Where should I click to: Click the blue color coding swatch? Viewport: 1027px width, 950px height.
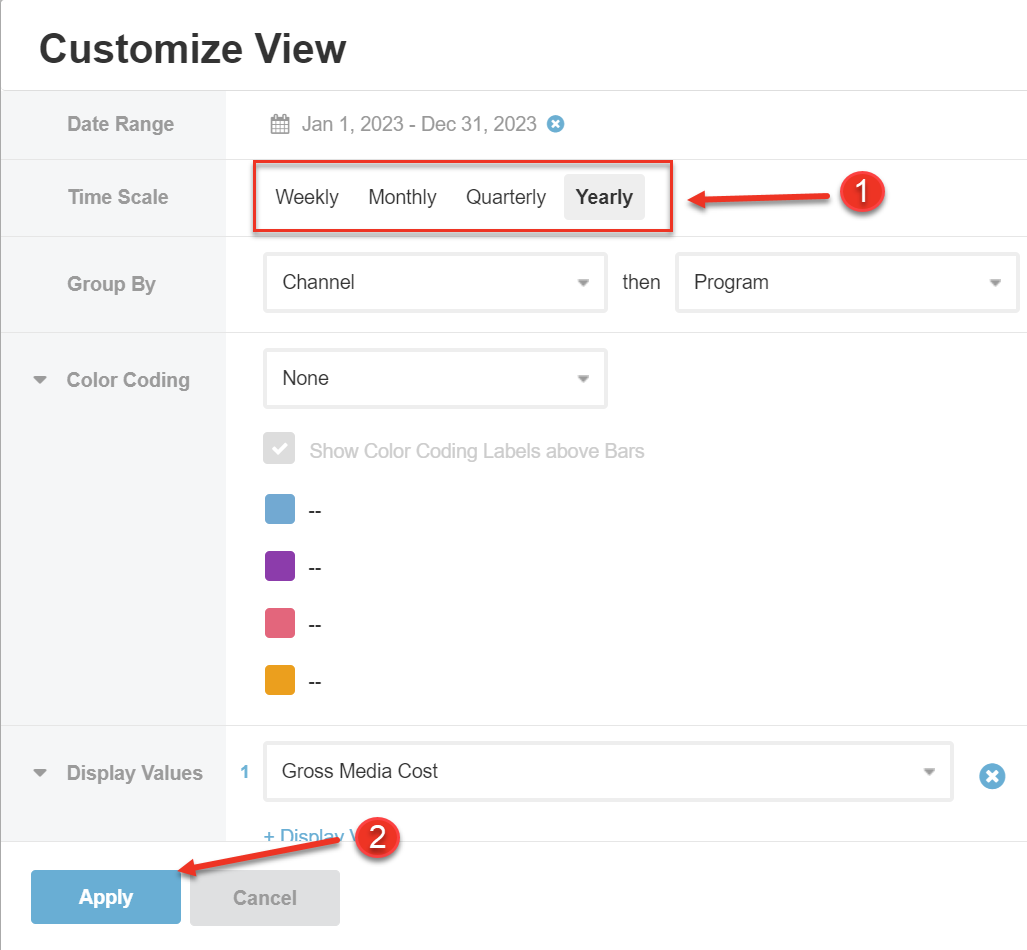click(x=280, y=509)
